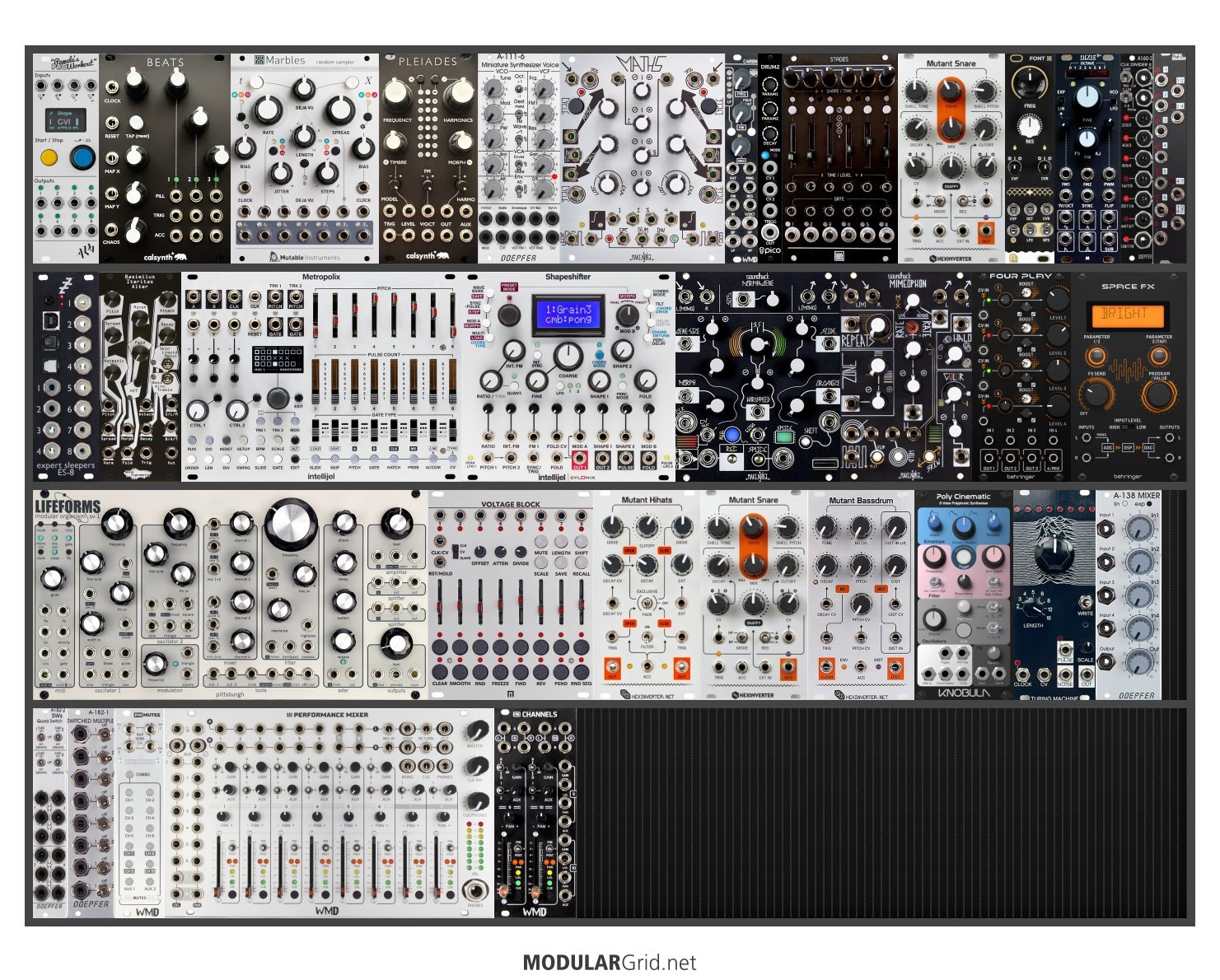Viewport: 1220px width, 980px height.
Task: Flip the Turing Machine WRITE switch
Action: point(1086,601)
